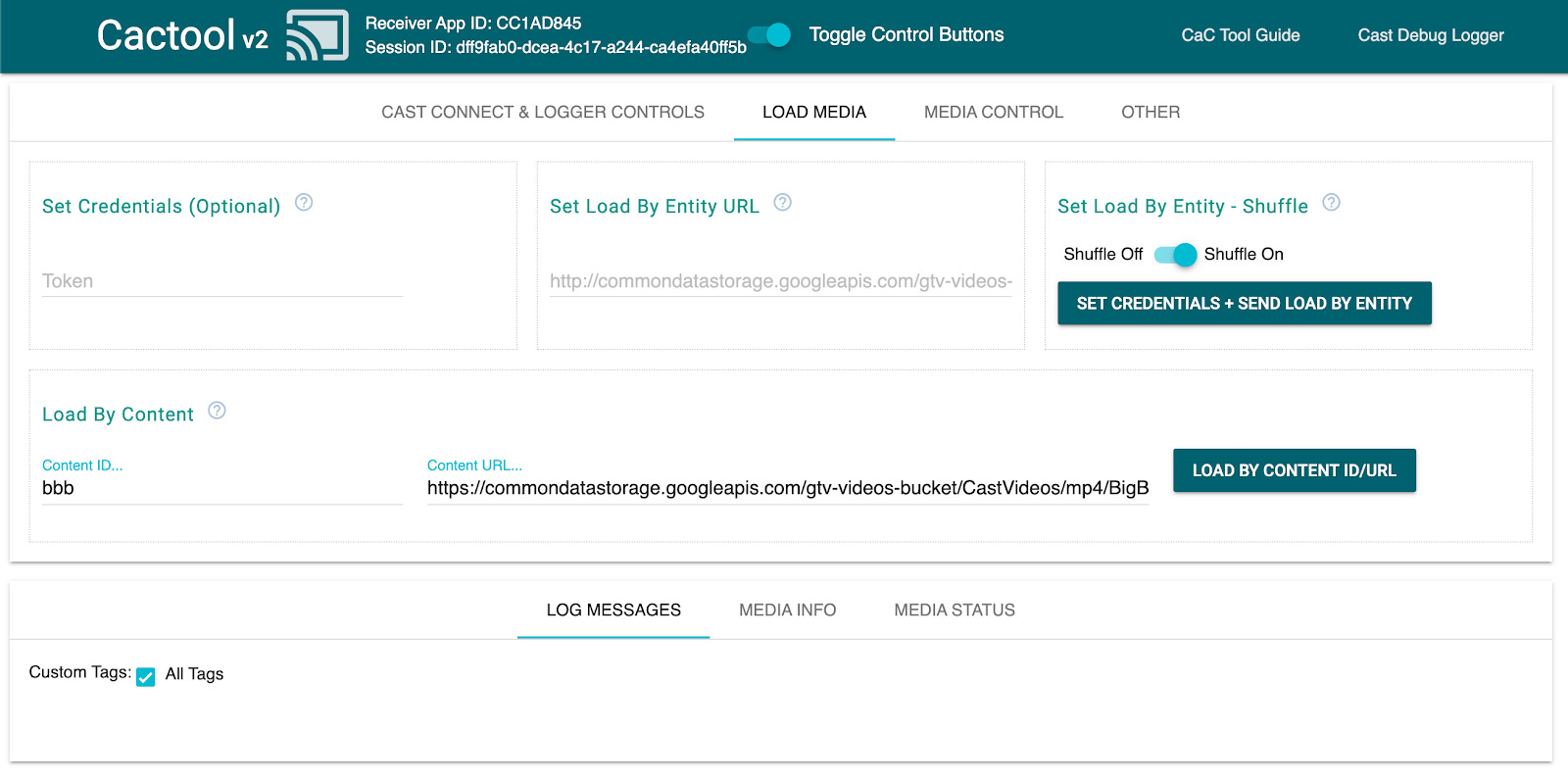
Task: Open Cast Connect & Logger Controls tab
Action: point(543,112)
